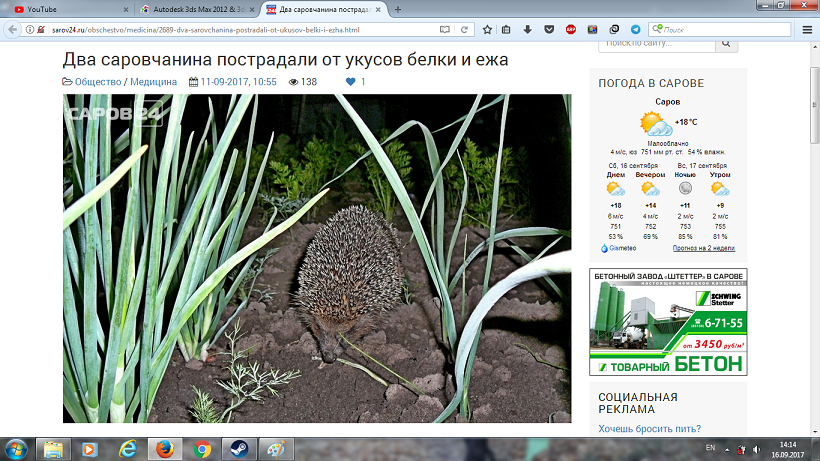Open Adblock Plus ABP icon
This screenshot has height=461, width=820.
pyautogui.click(x=571, y=30)
